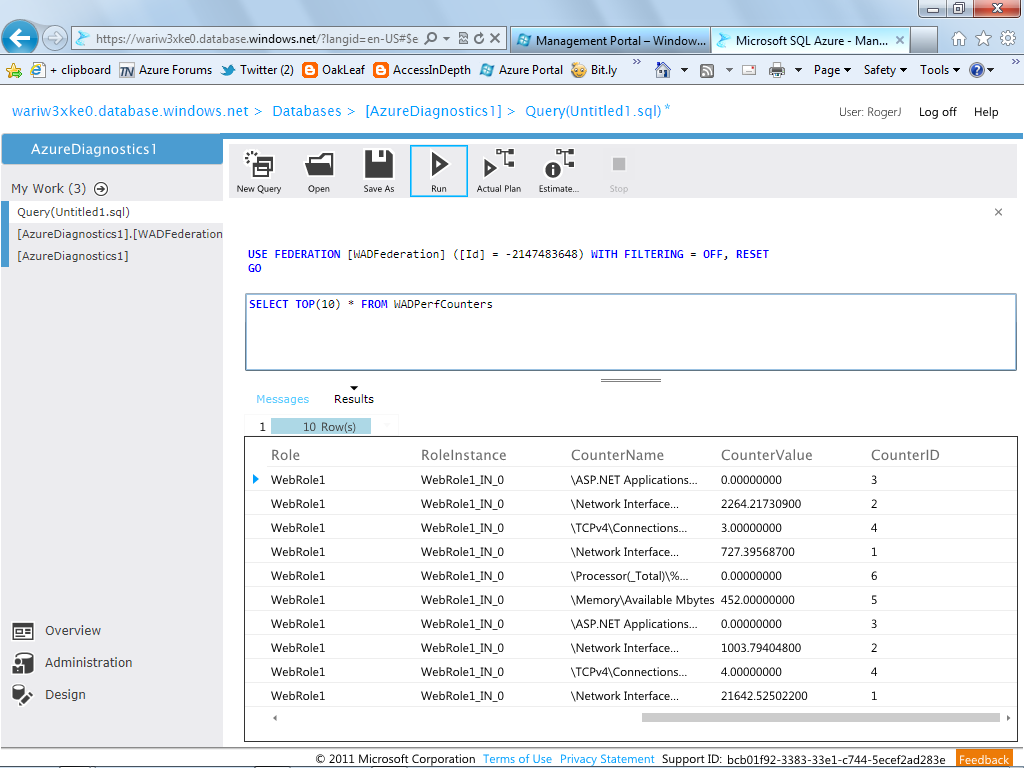Open the Page dropdown menu
This screenshot has height=768, width=1024.
click(832, 70)
